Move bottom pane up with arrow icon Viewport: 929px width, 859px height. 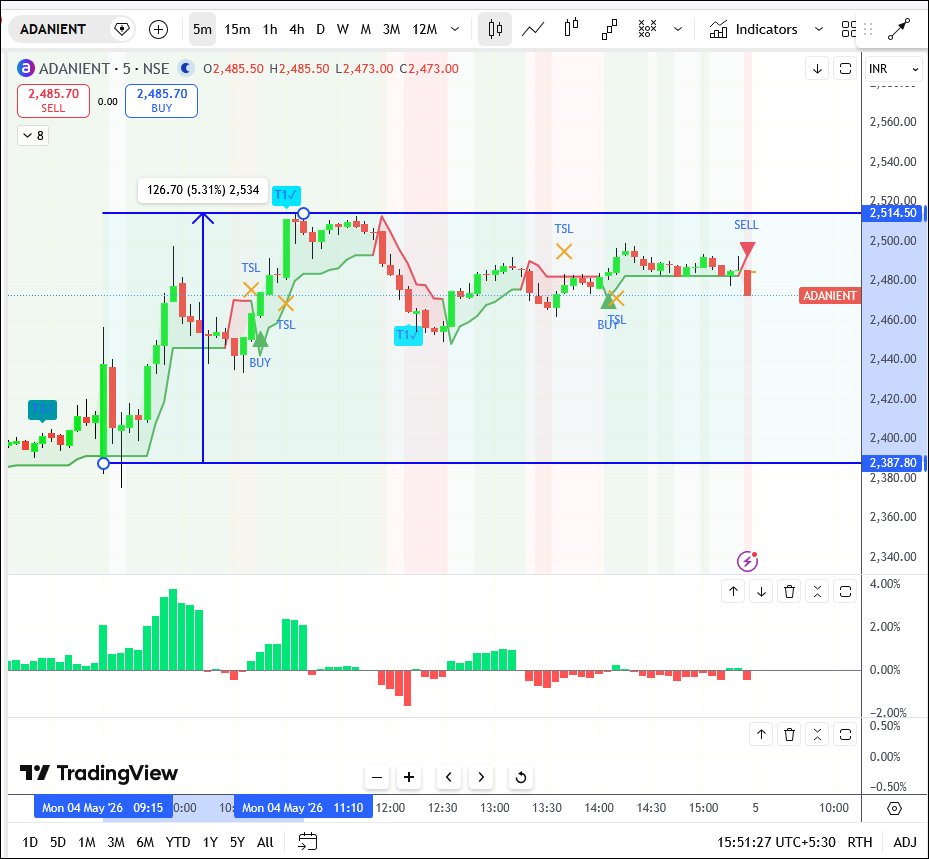pyautogui.click(x=761, y=735)
